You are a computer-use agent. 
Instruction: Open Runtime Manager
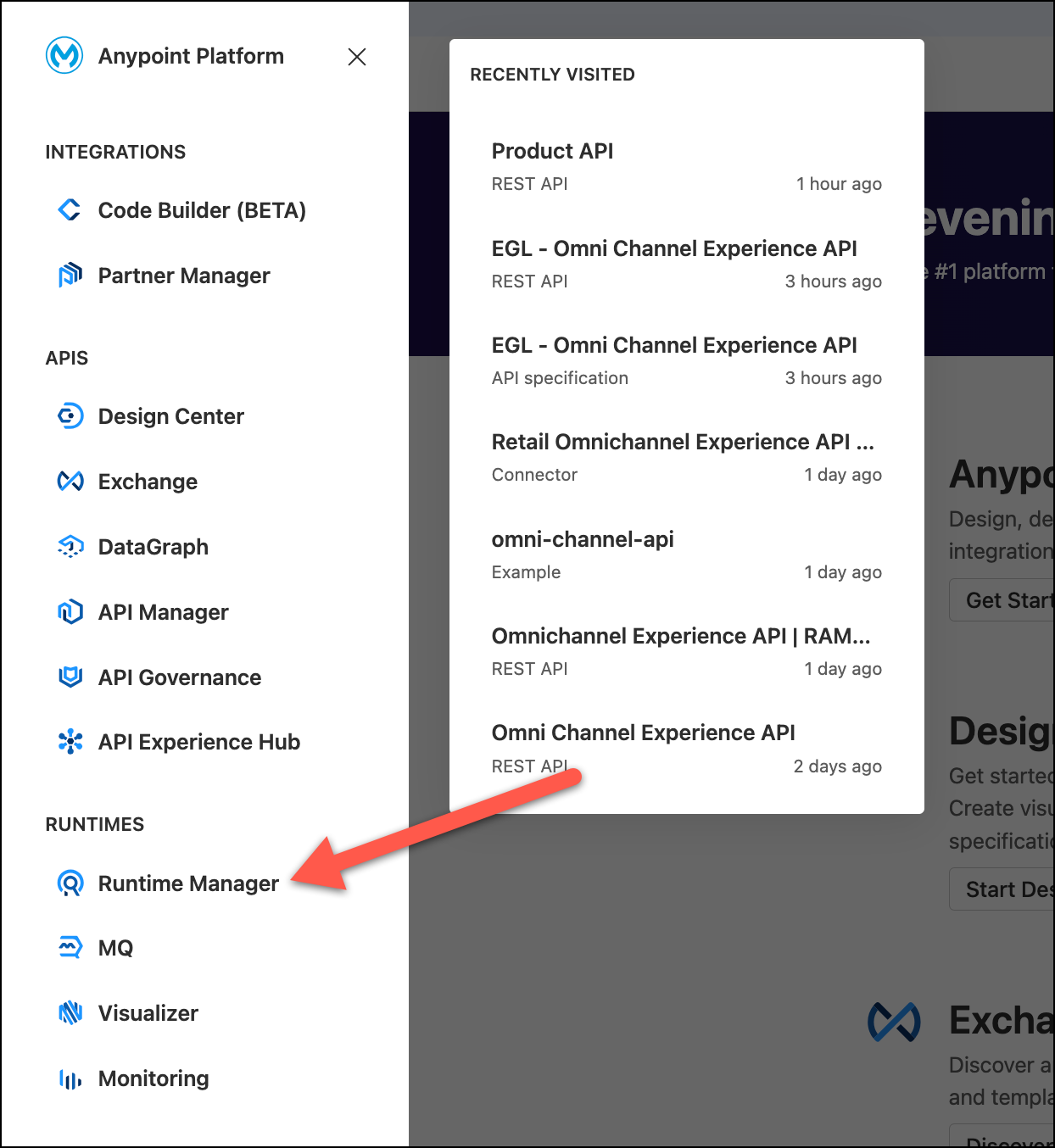point(188,883)
